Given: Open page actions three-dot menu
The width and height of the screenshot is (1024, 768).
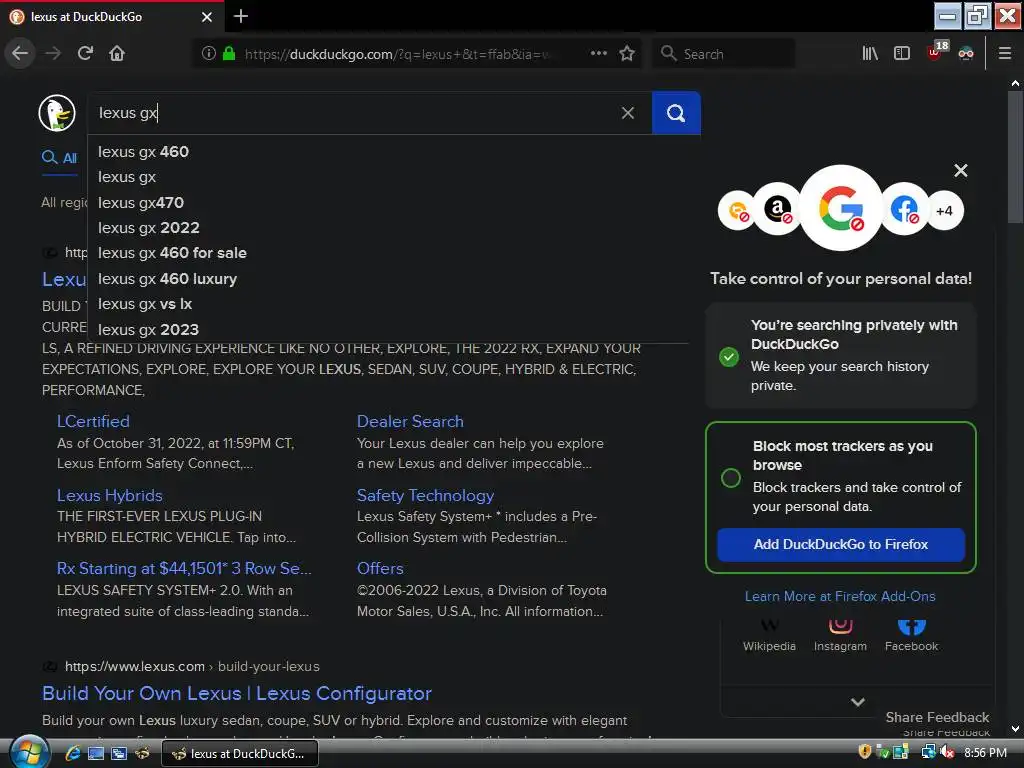Looking at the screenshot, I should (599, 53).
